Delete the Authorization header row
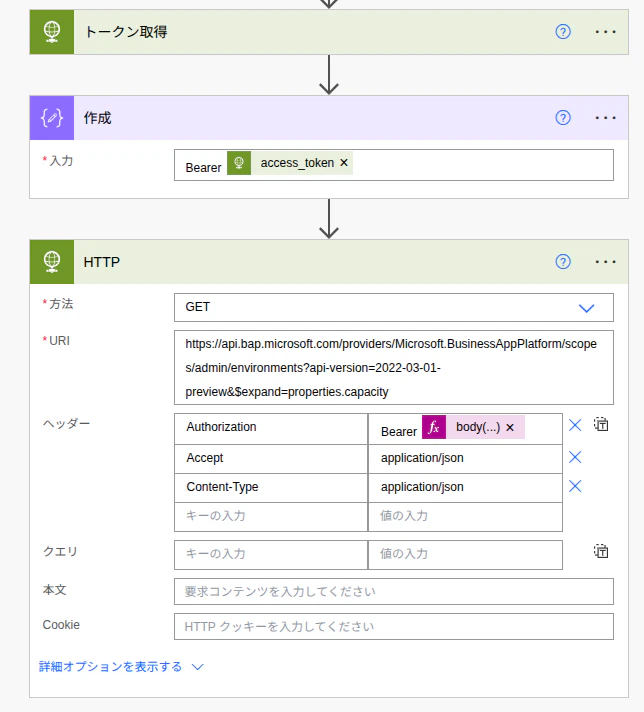The image size is (644, 712). (575, 425)
